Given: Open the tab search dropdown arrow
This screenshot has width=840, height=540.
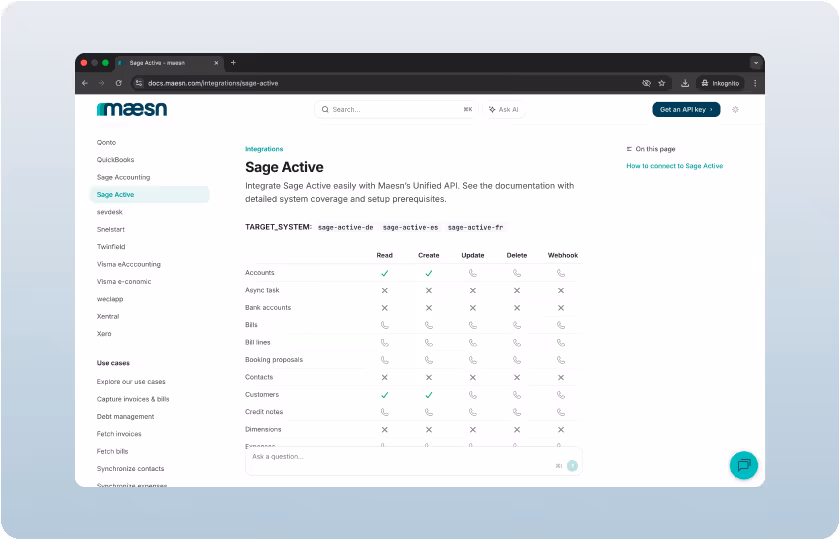Looking at the screenshot, I should pos(756,63).
